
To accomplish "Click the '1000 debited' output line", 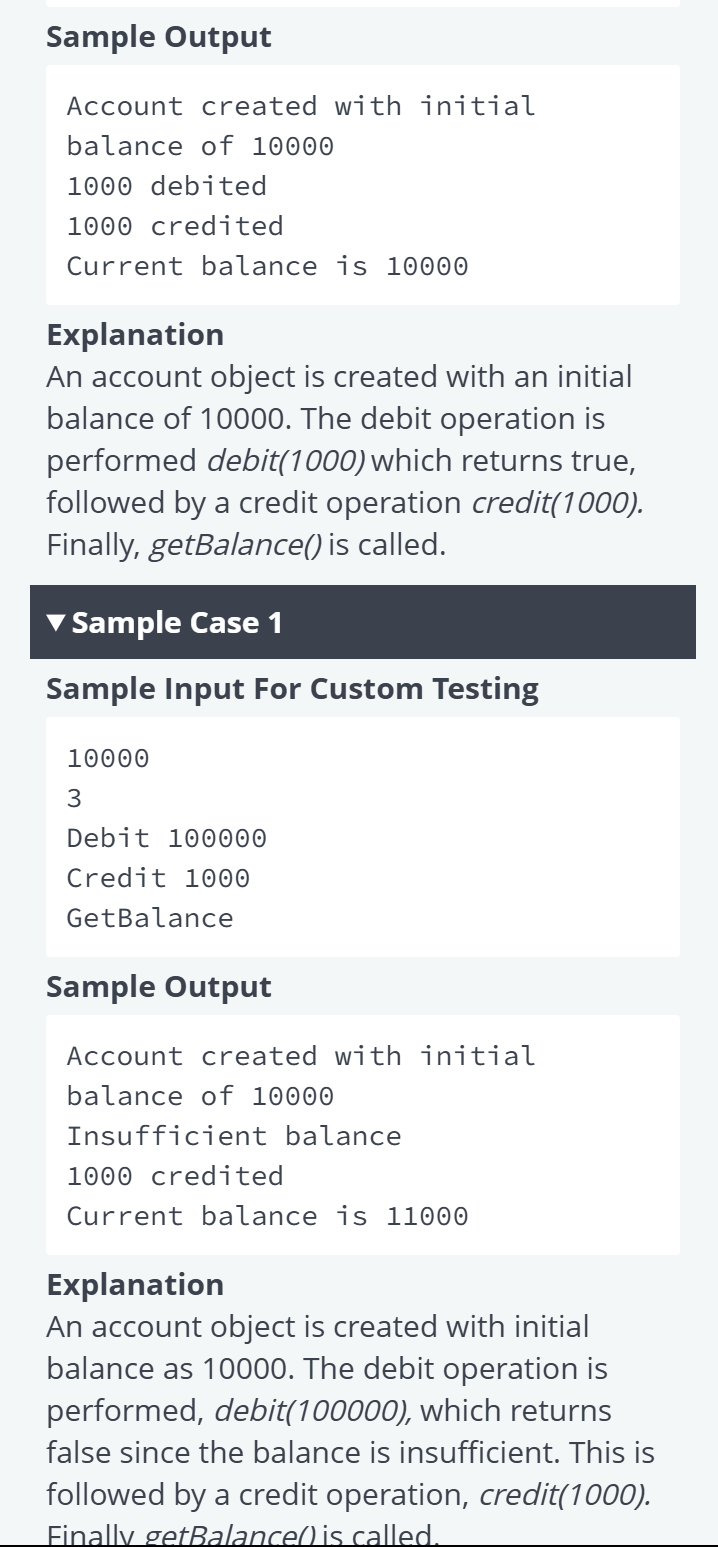I will point(167,186).
